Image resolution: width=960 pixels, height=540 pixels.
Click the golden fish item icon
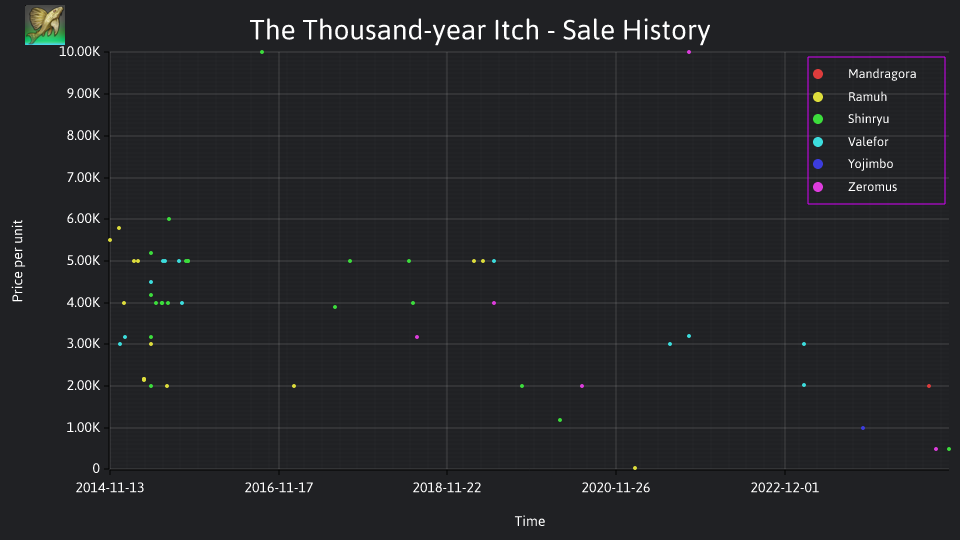click(x=45, y=25)
